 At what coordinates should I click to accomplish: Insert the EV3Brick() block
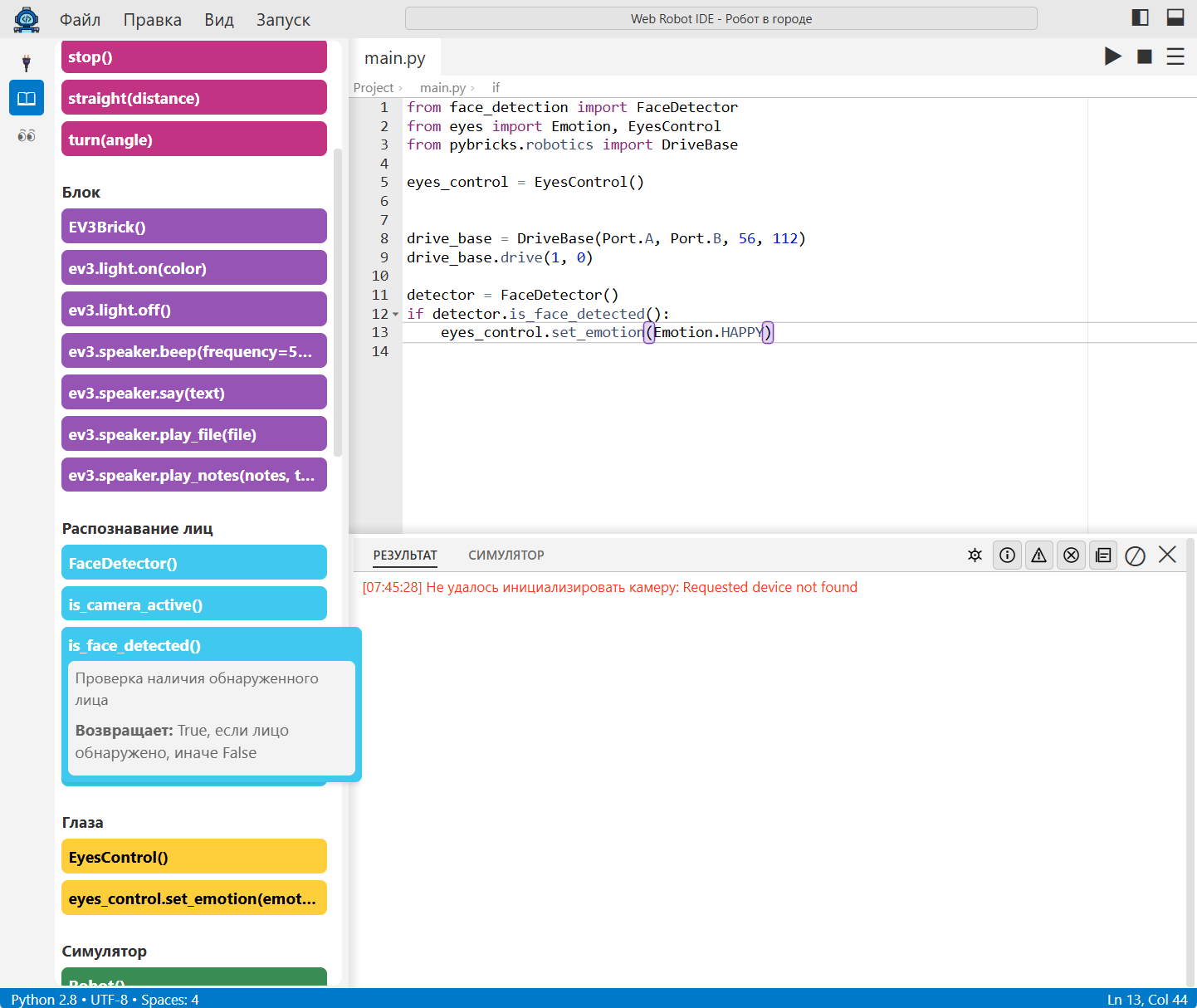[x=194, y=226]
